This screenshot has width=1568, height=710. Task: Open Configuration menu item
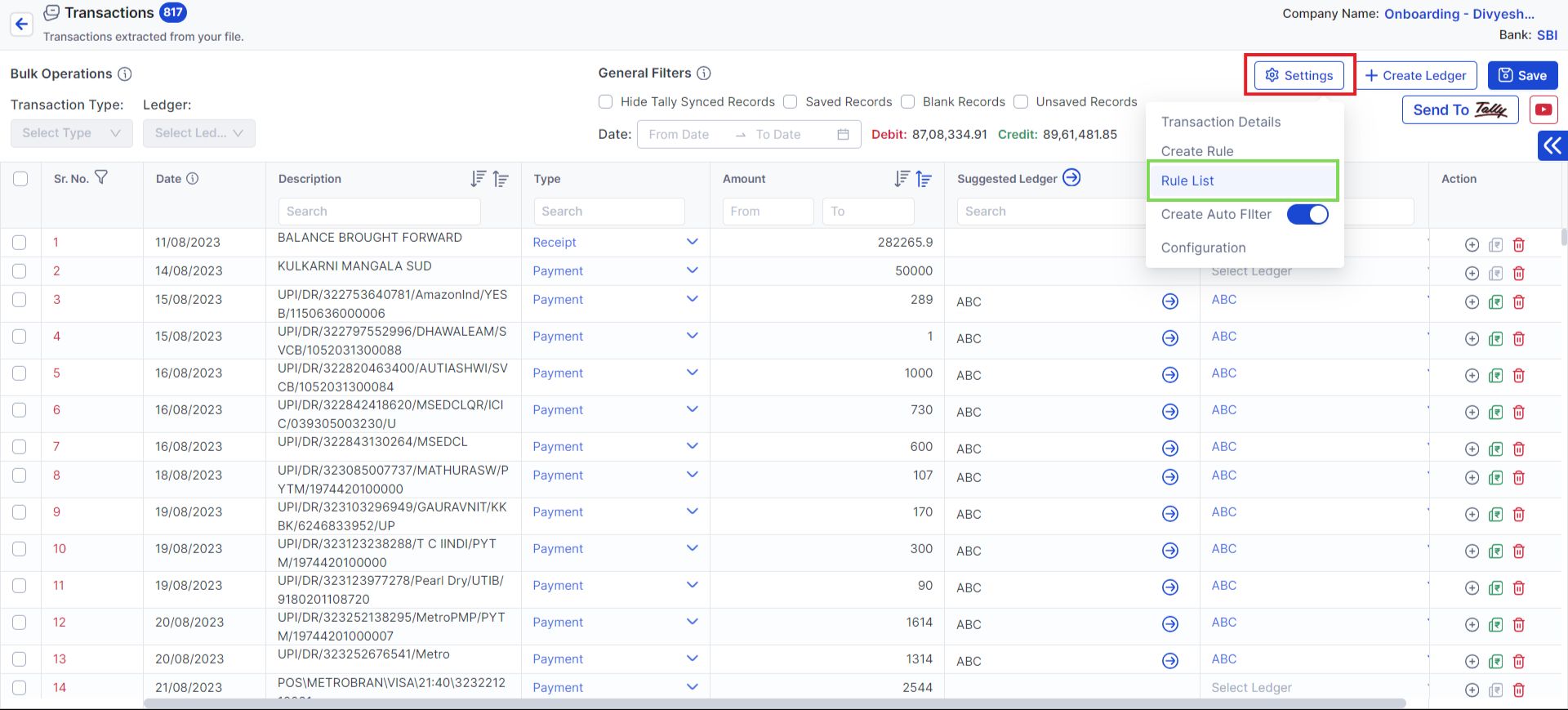1203,248
